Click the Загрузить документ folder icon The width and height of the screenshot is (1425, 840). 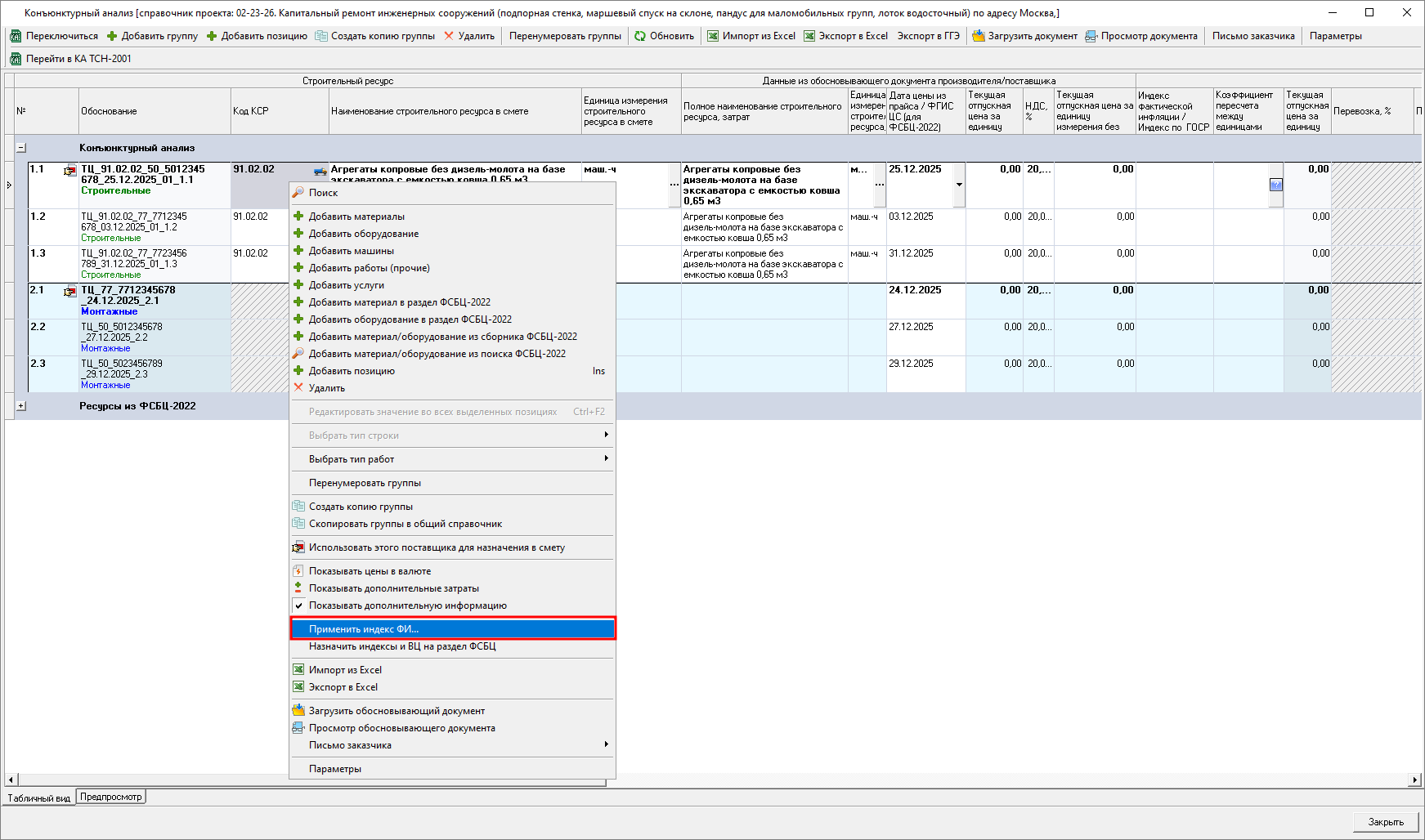[979, 36]
